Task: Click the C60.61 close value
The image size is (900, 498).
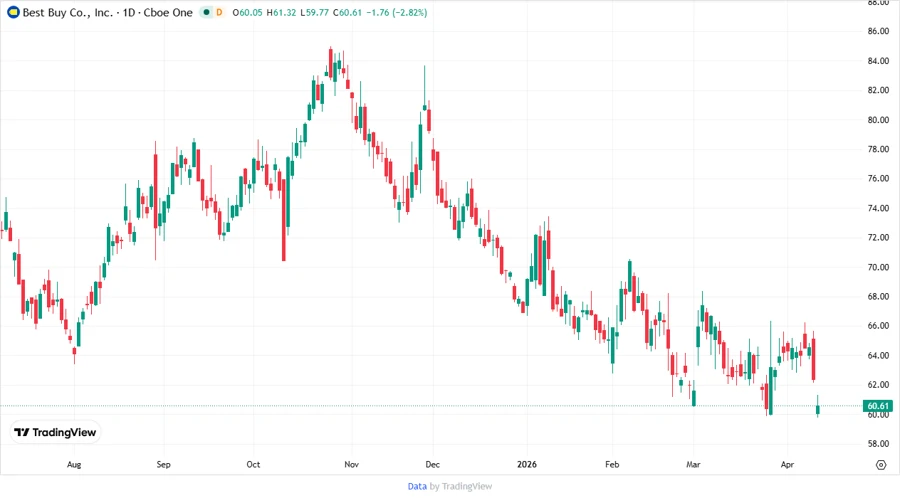Action: coord(347,12)
